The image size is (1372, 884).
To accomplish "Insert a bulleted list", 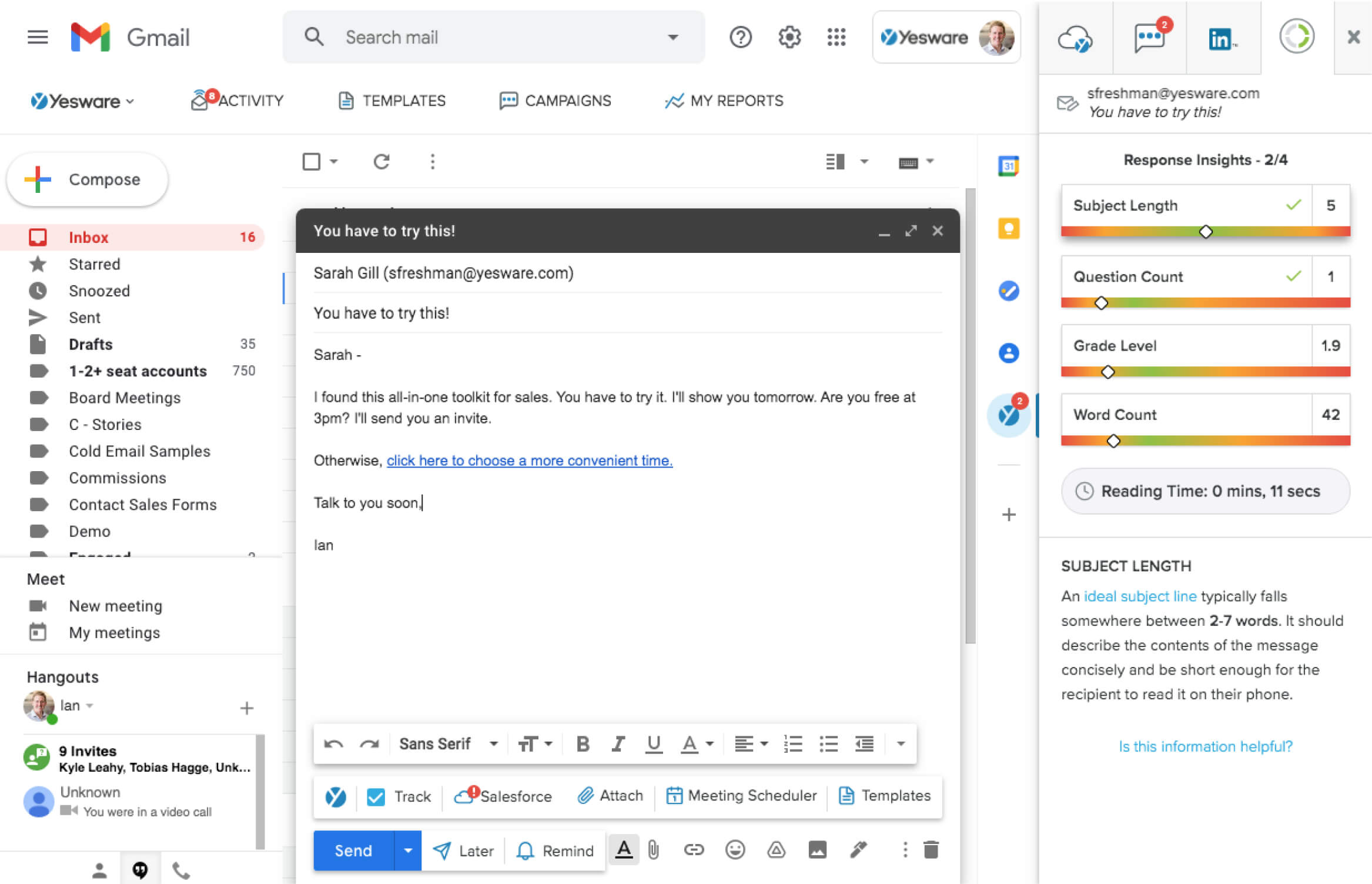I will coord(828,744).
